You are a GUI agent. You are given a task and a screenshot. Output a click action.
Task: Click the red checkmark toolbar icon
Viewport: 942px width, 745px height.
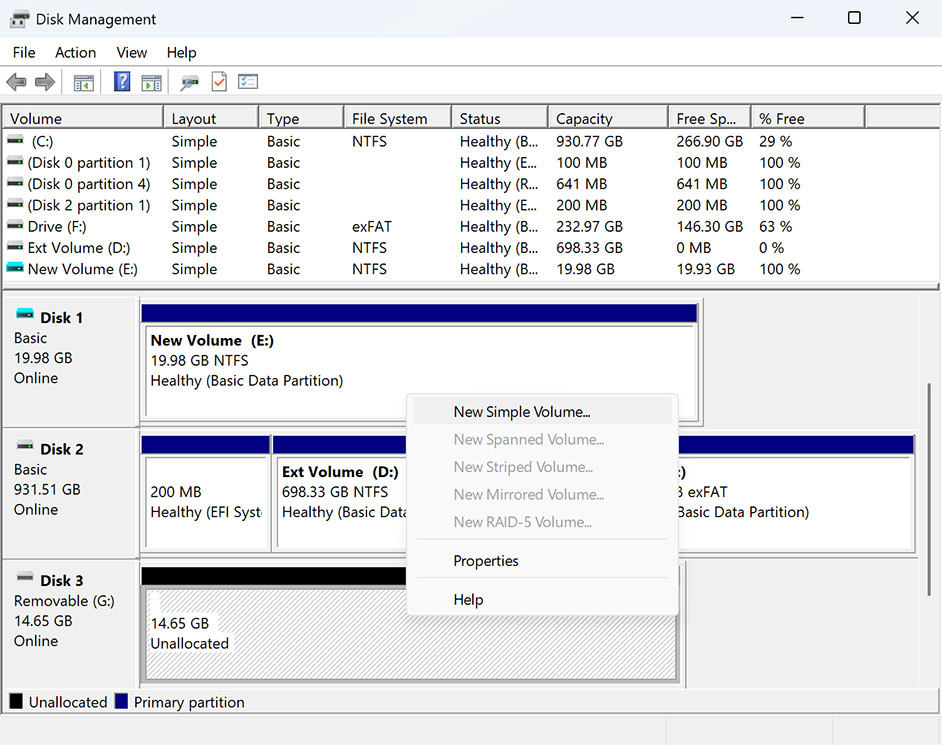click(x=218, y=81)
